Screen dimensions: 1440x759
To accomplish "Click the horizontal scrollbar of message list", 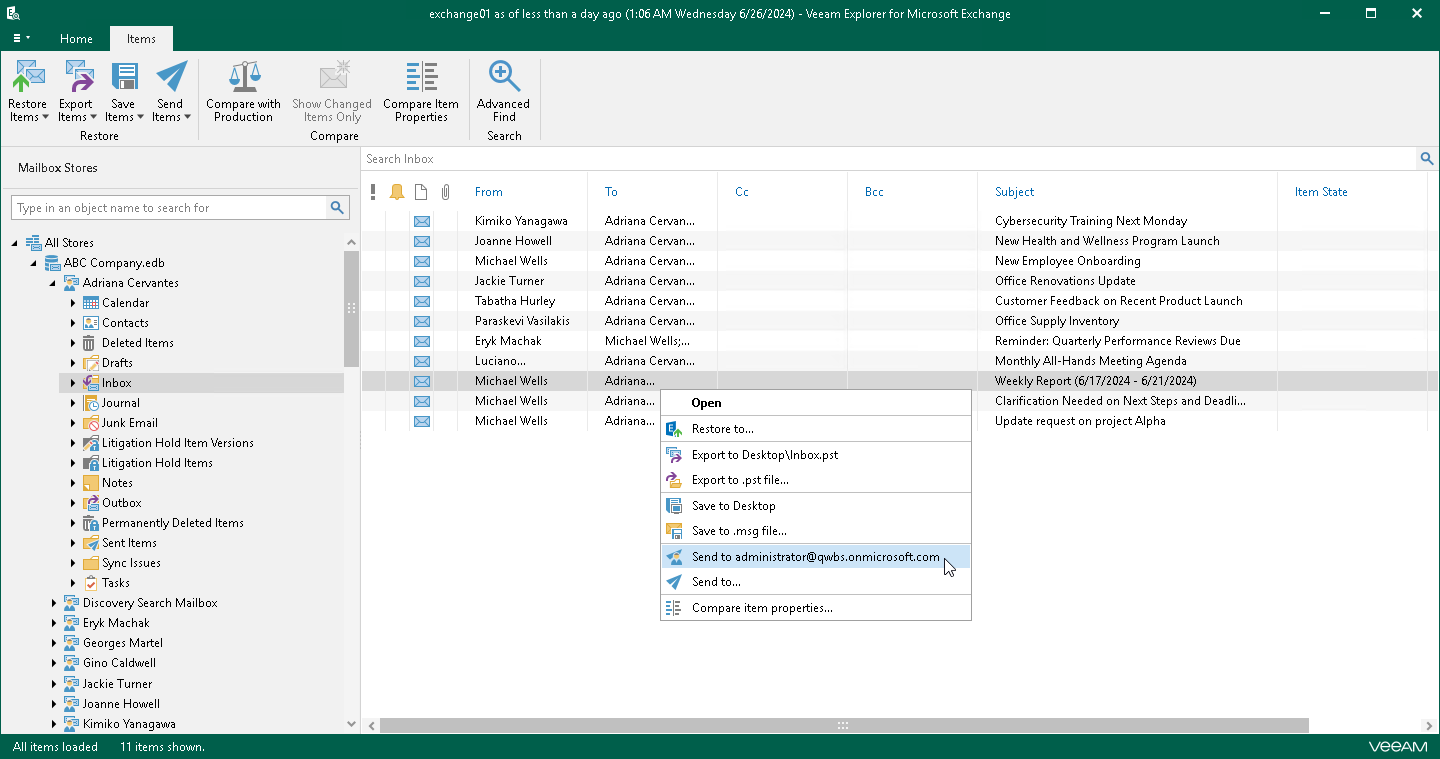I will tap(843, 726).
